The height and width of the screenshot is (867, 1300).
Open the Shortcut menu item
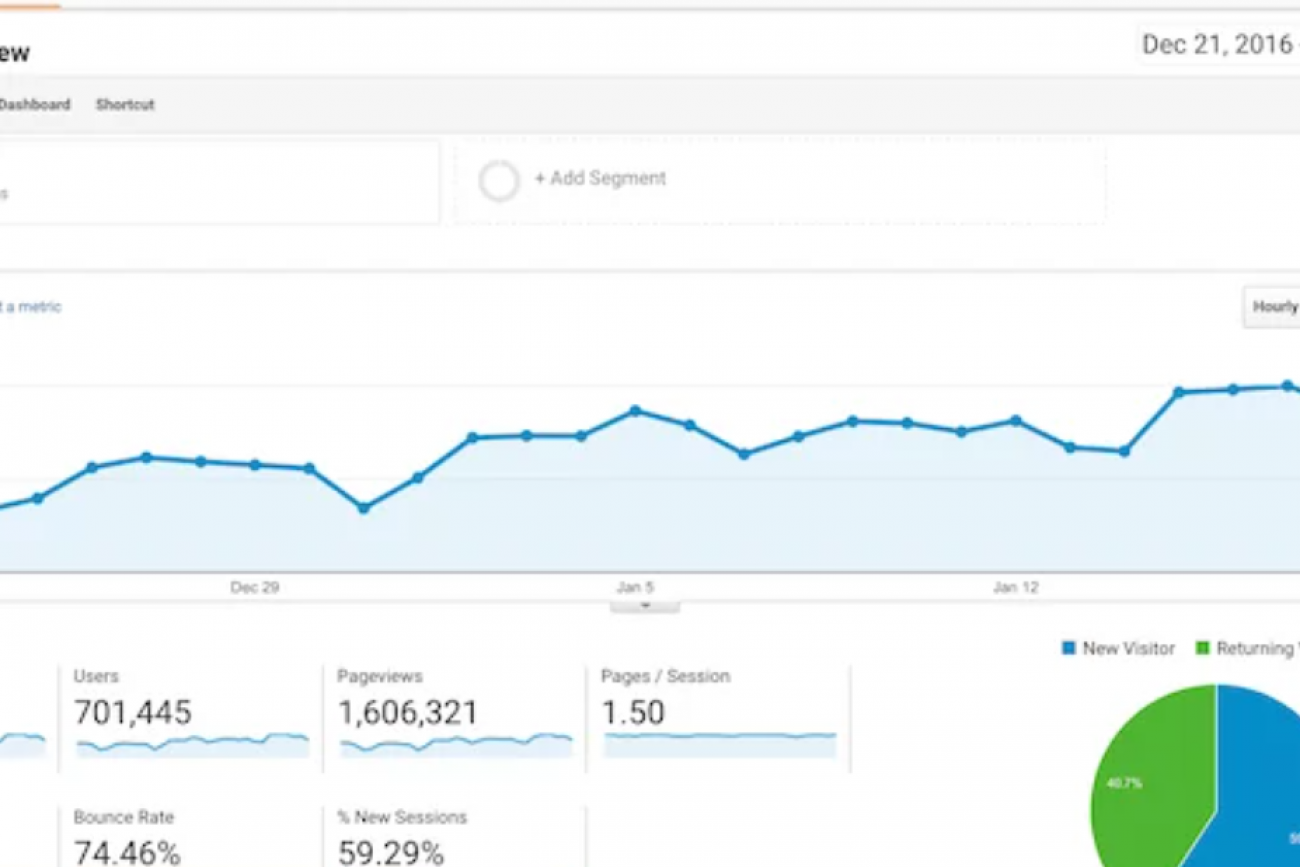tap(125, 104)
